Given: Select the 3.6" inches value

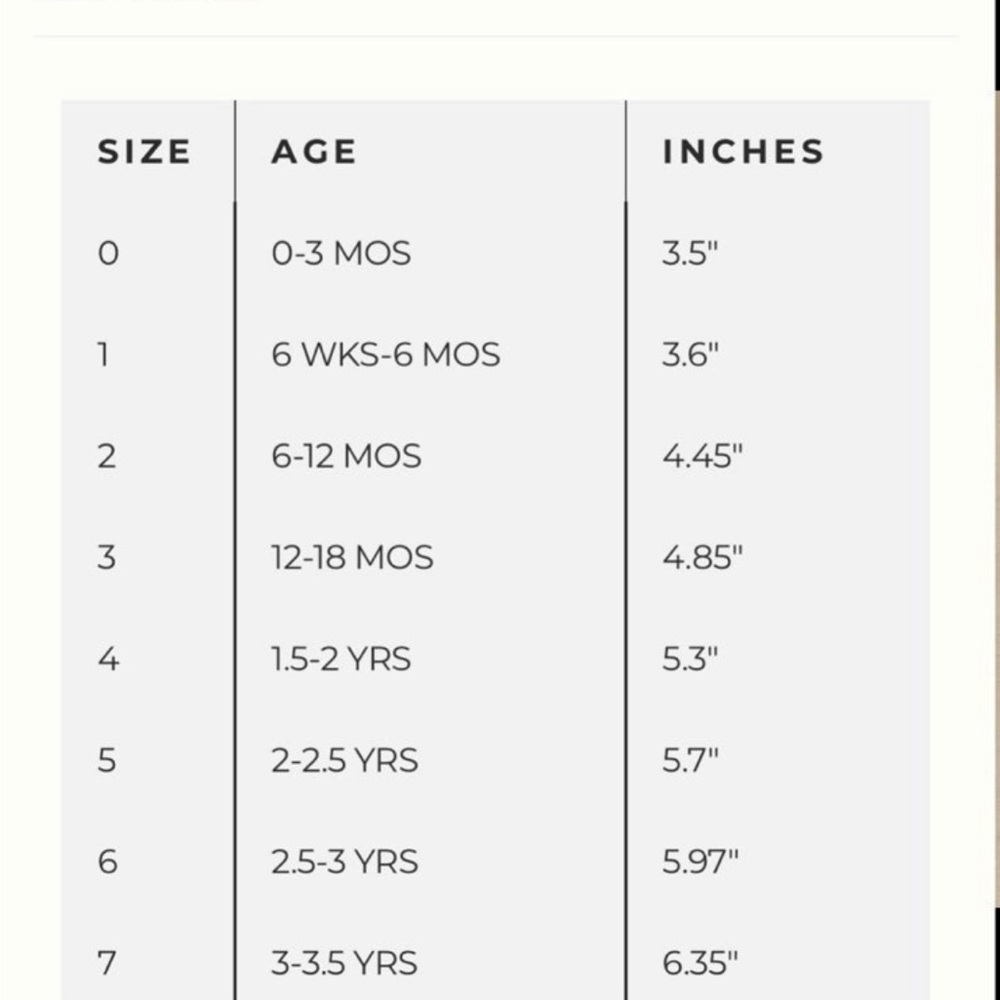Looking at the screenshot, I should pyautogui.click(x=690, y=355).
